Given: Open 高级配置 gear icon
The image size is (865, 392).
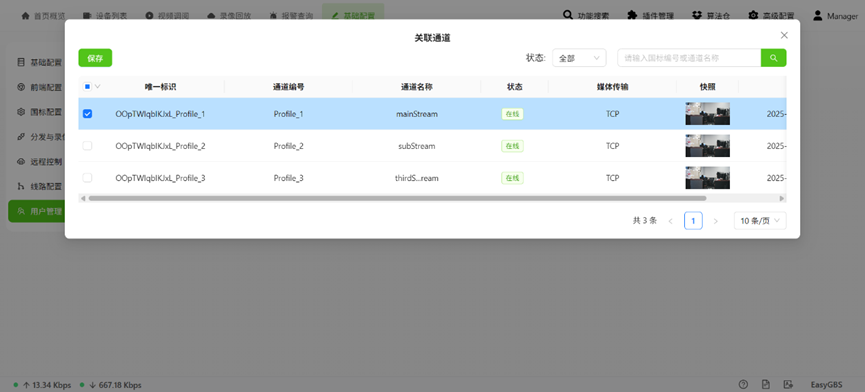Looking at the screenshot, I should [x=753, y=15].
